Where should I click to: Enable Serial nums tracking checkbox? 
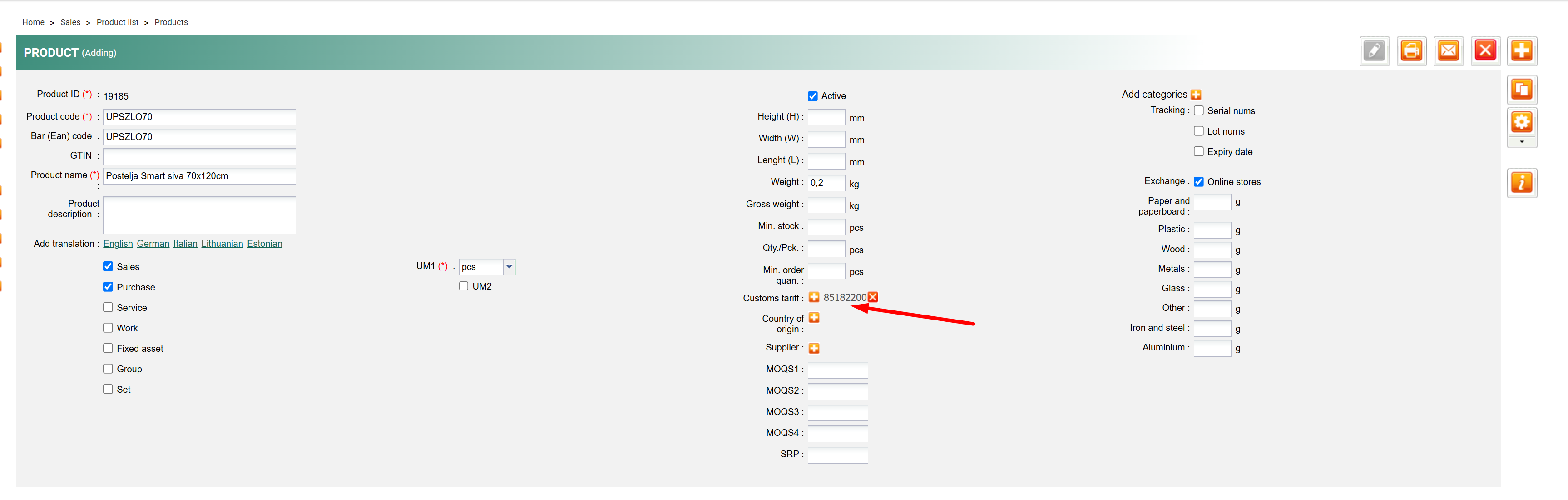[x=1198, y=111]
